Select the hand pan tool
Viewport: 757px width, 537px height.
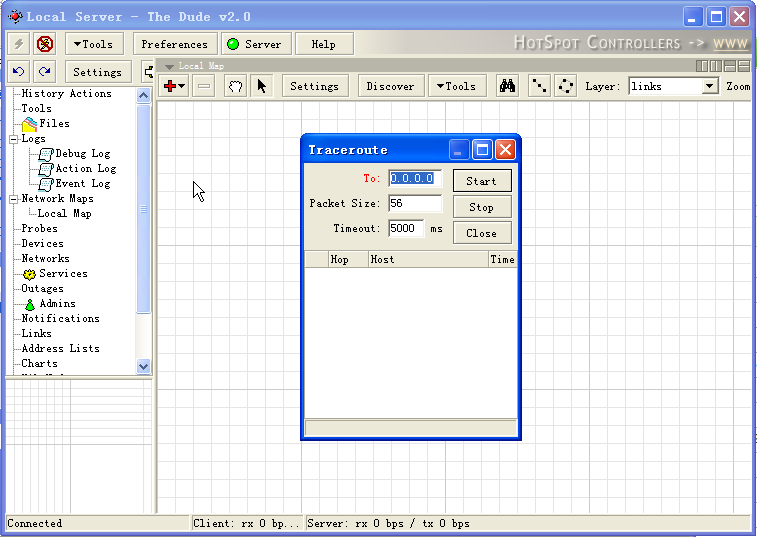pyautogui.click(x=235, y=86)
